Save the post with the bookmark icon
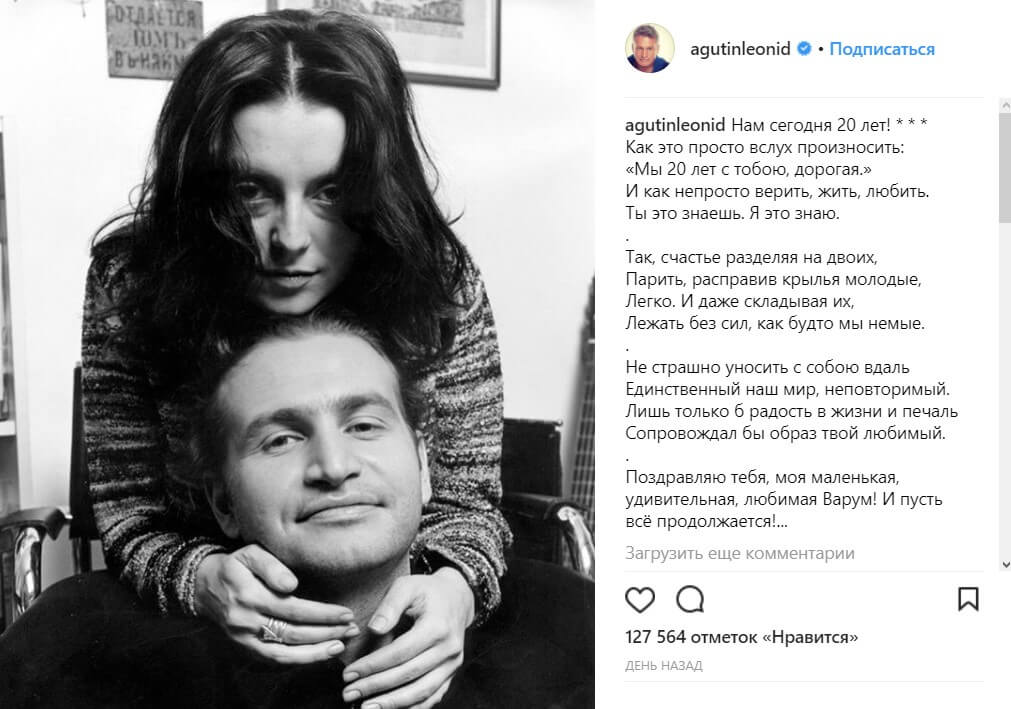Viewport: 1011px width, 709px height. click(x=968, y=599)
